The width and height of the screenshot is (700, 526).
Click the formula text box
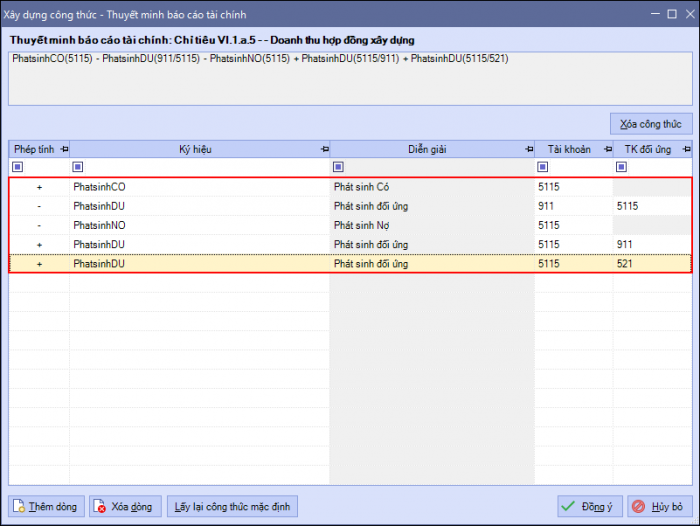350,78
